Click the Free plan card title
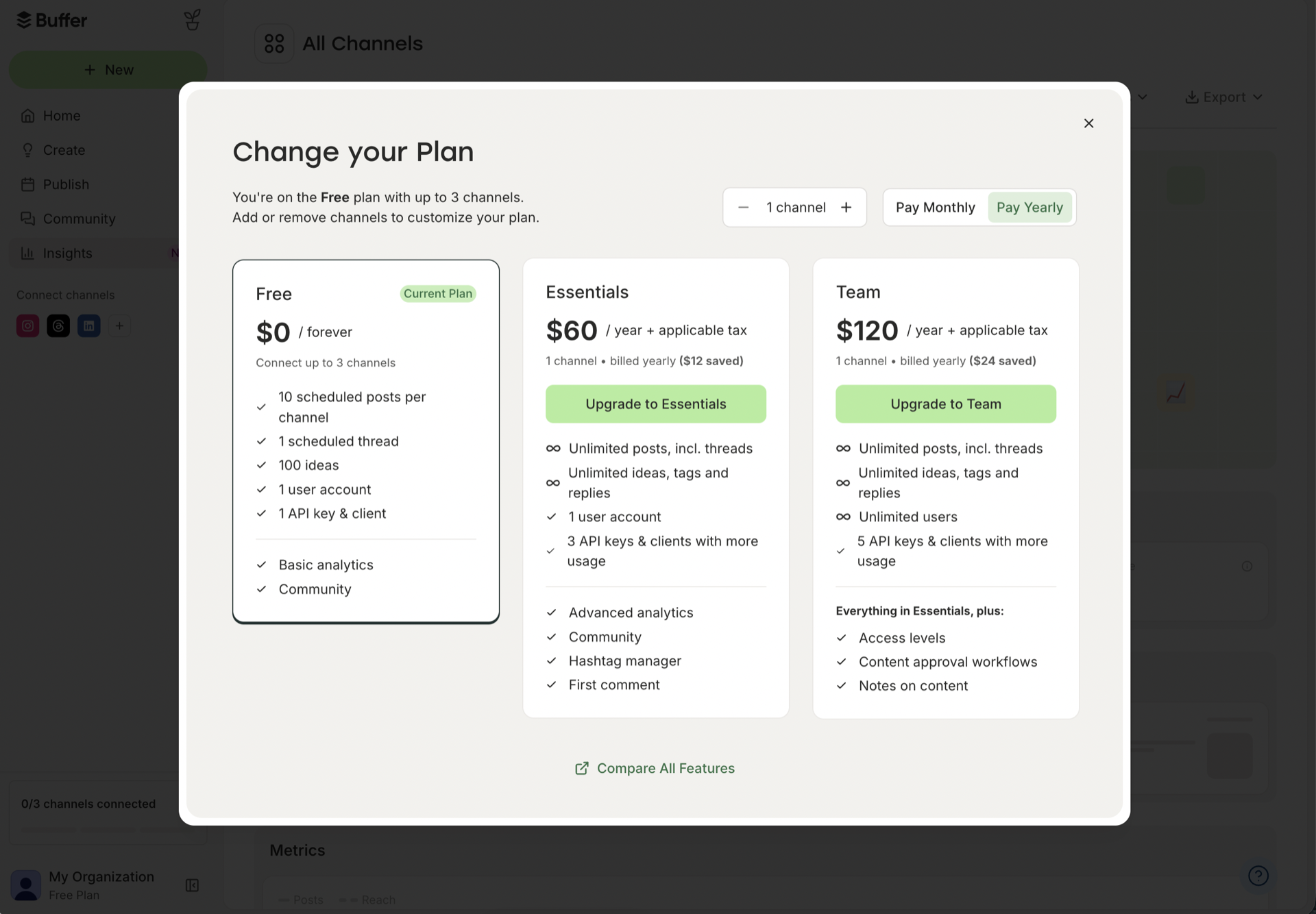The height and width of the screenshot is (914, 1316). (x=273, y=294)
